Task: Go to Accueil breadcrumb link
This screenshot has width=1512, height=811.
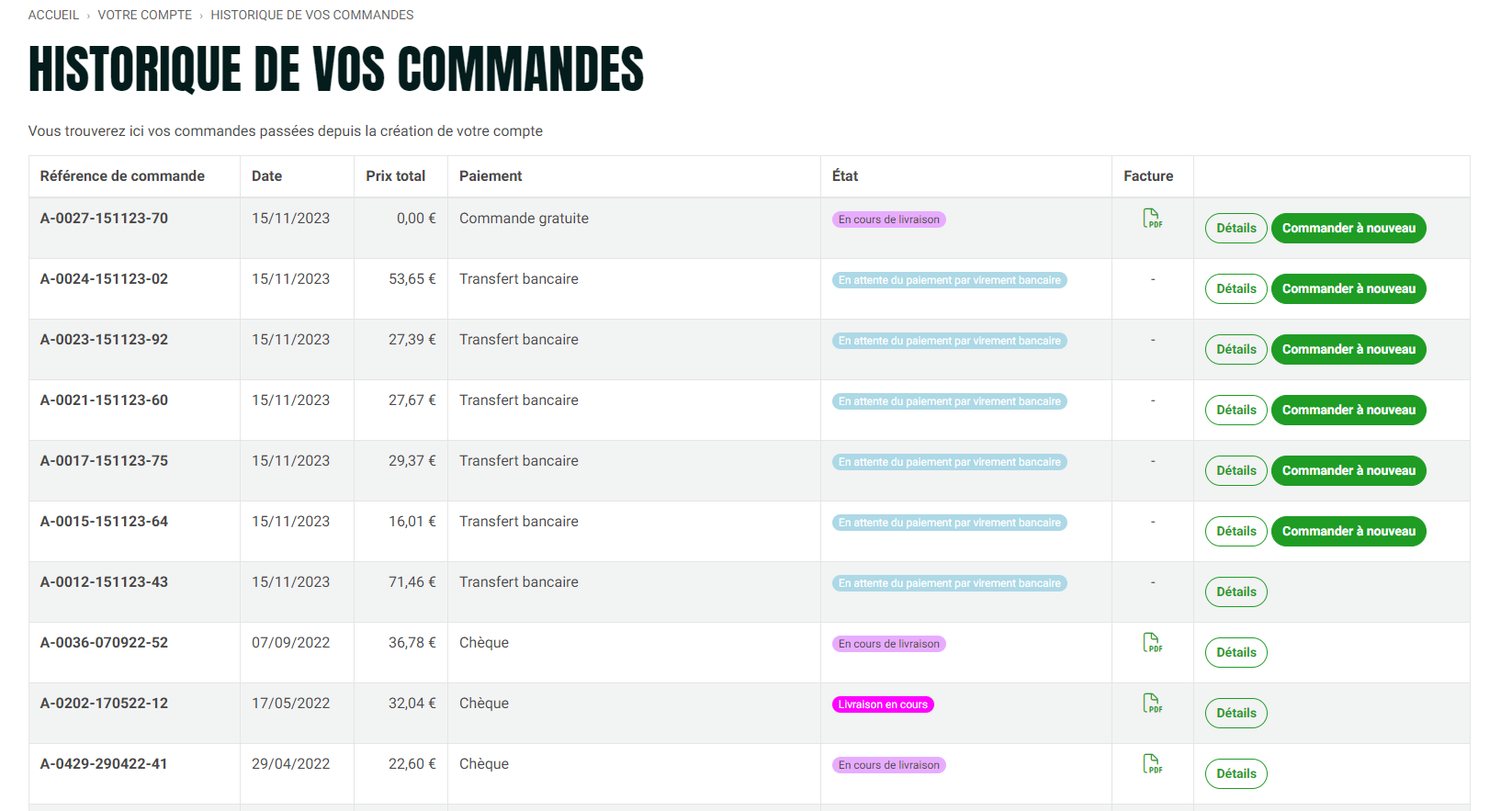Action: pyautogui.click(x=53, y=15)
